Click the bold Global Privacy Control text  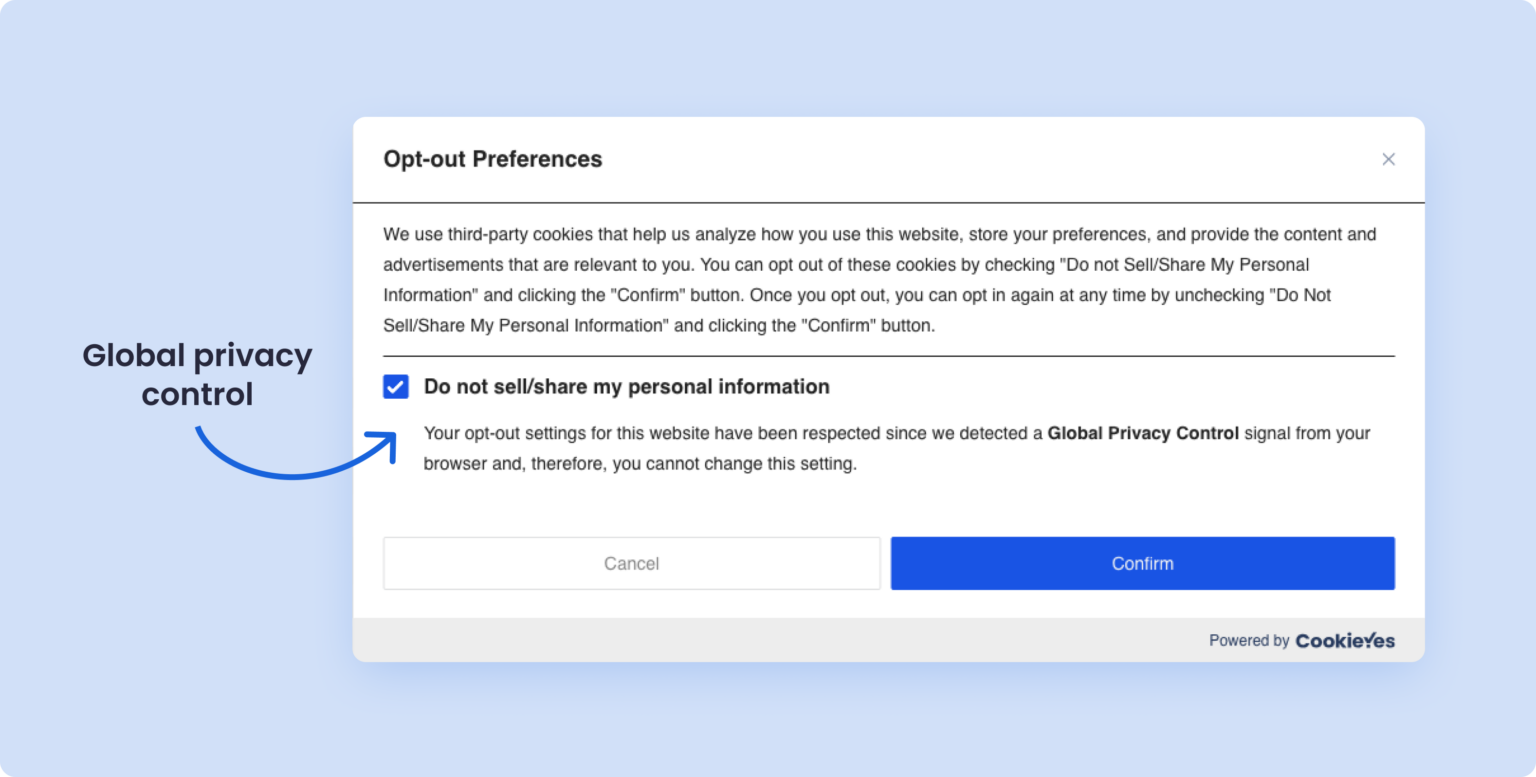[x=1142, y=433]
